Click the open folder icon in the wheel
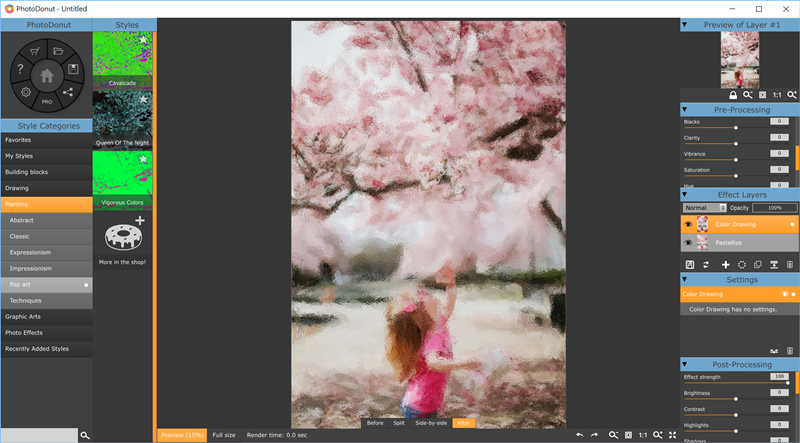 coord(58,51)
